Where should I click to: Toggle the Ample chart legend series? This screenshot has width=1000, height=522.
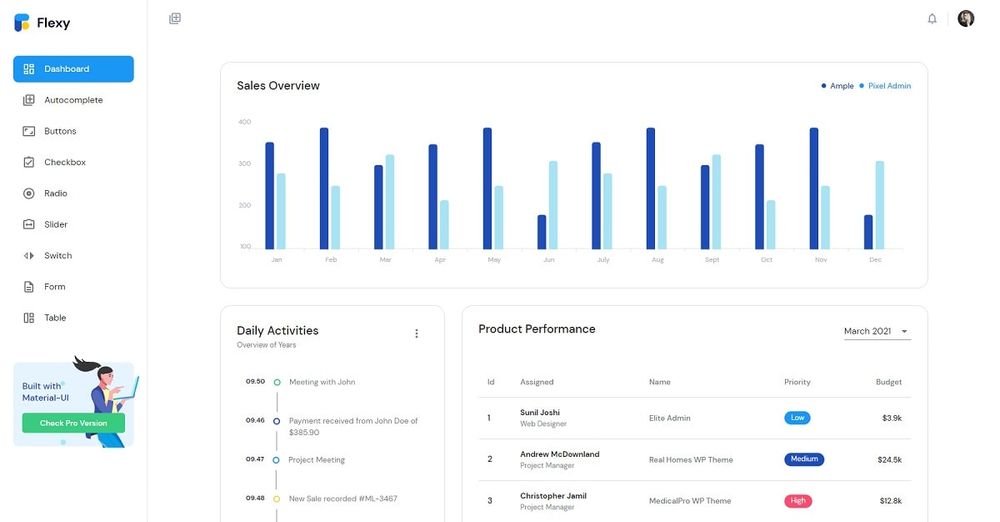(x=838, y=86)
